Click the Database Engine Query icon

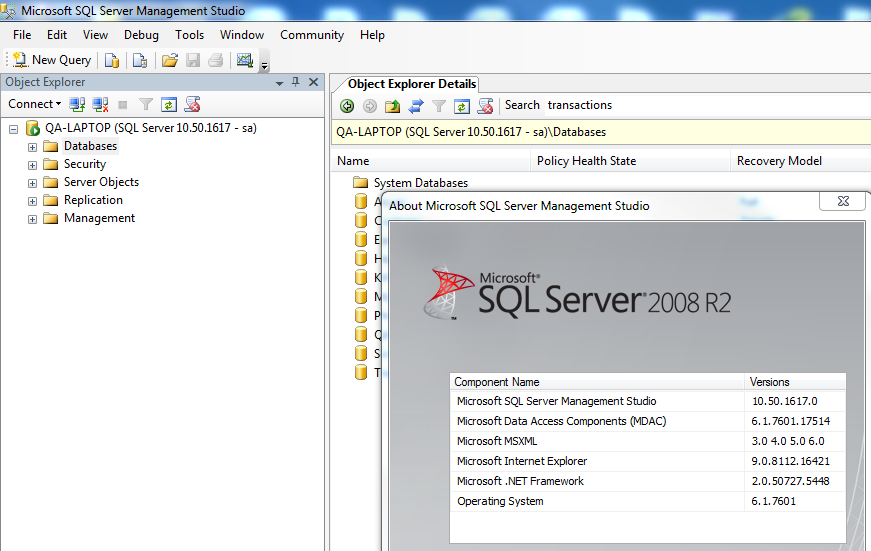tap(112, 60)
